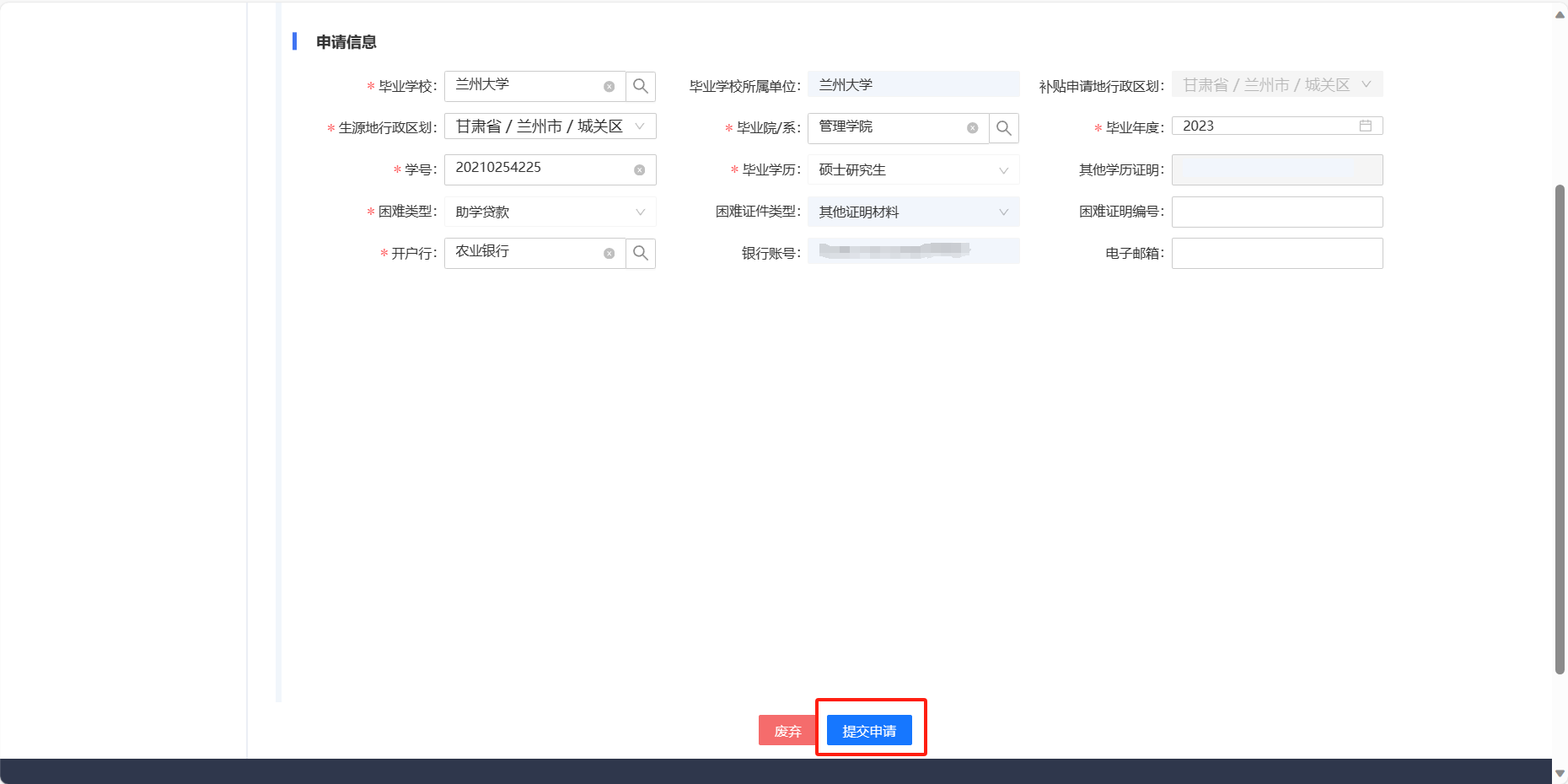Click search icon beside 毕业院/系 field

pos(1003,128)
